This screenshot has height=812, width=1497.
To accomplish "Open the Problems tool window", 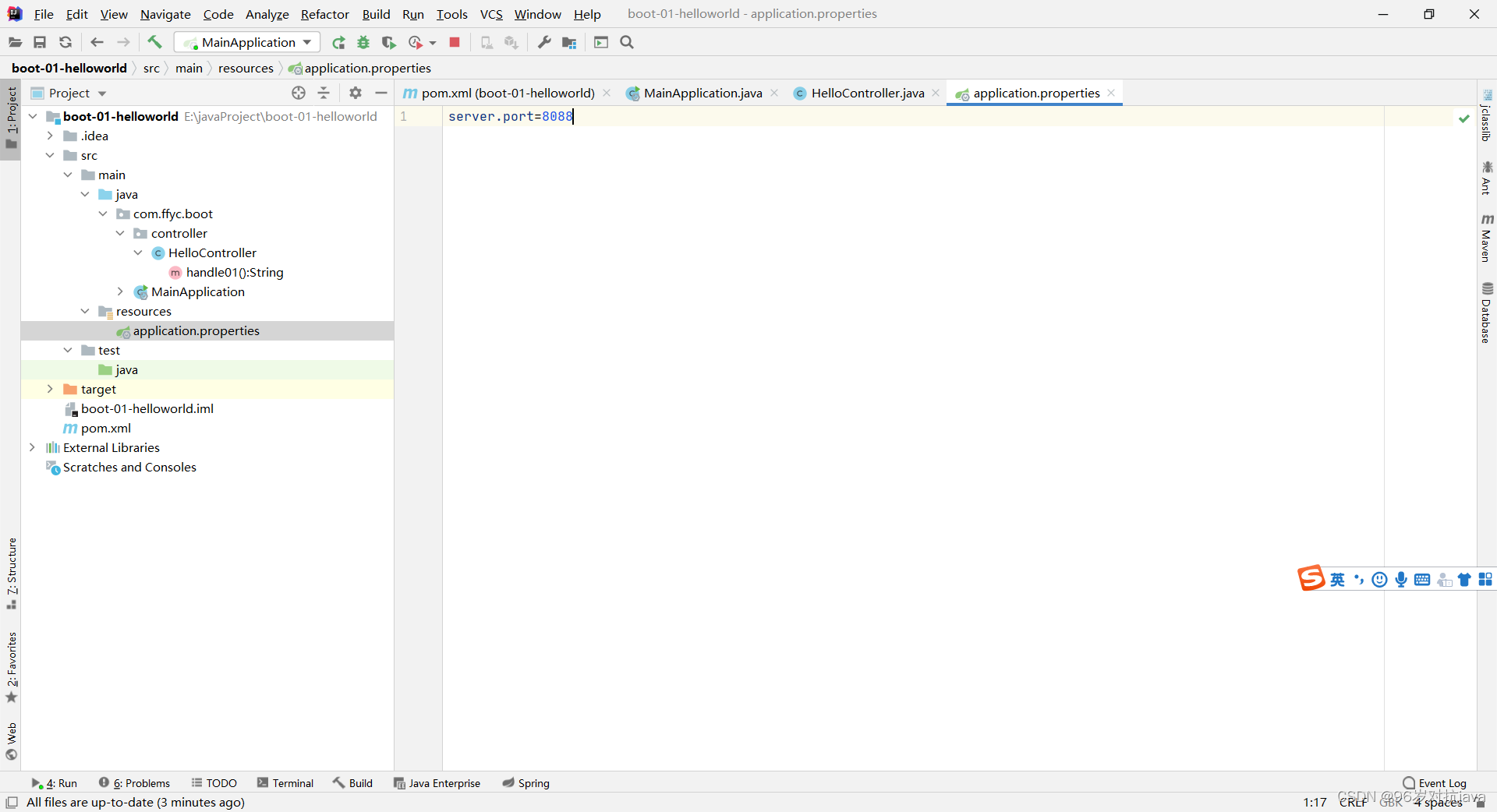I will (x=135, y=783).
